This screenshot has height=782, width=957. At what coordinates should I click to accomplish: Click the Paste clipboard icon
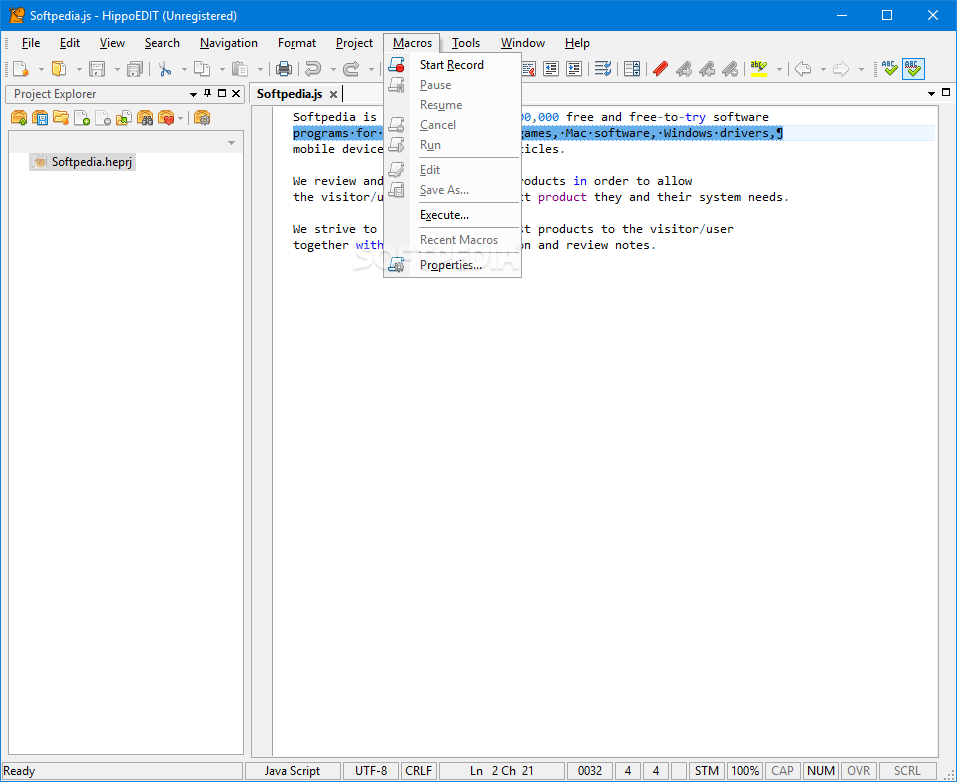point(240,68)
